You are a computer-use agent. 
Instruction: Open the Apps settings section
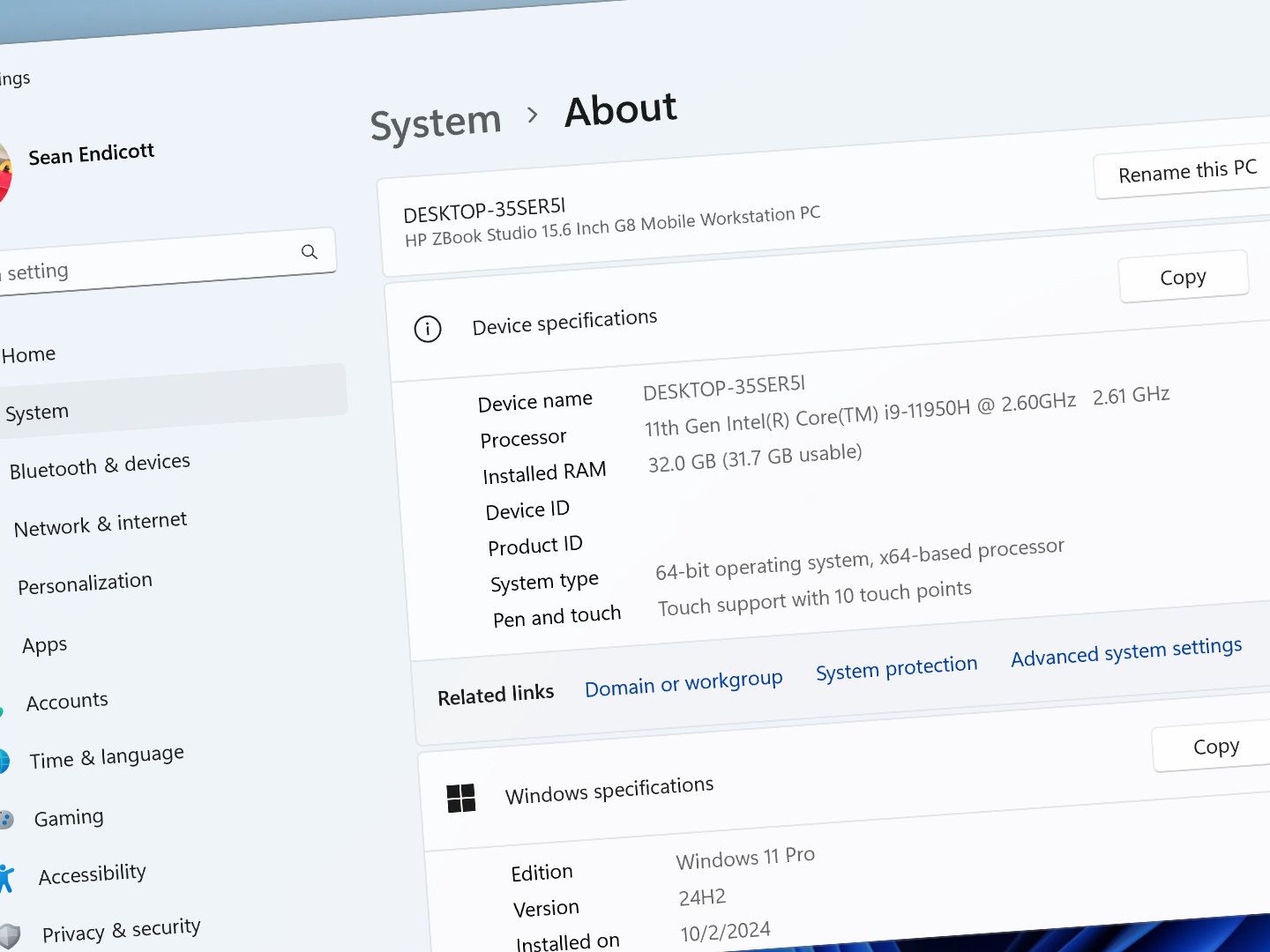tap(45, 645)
